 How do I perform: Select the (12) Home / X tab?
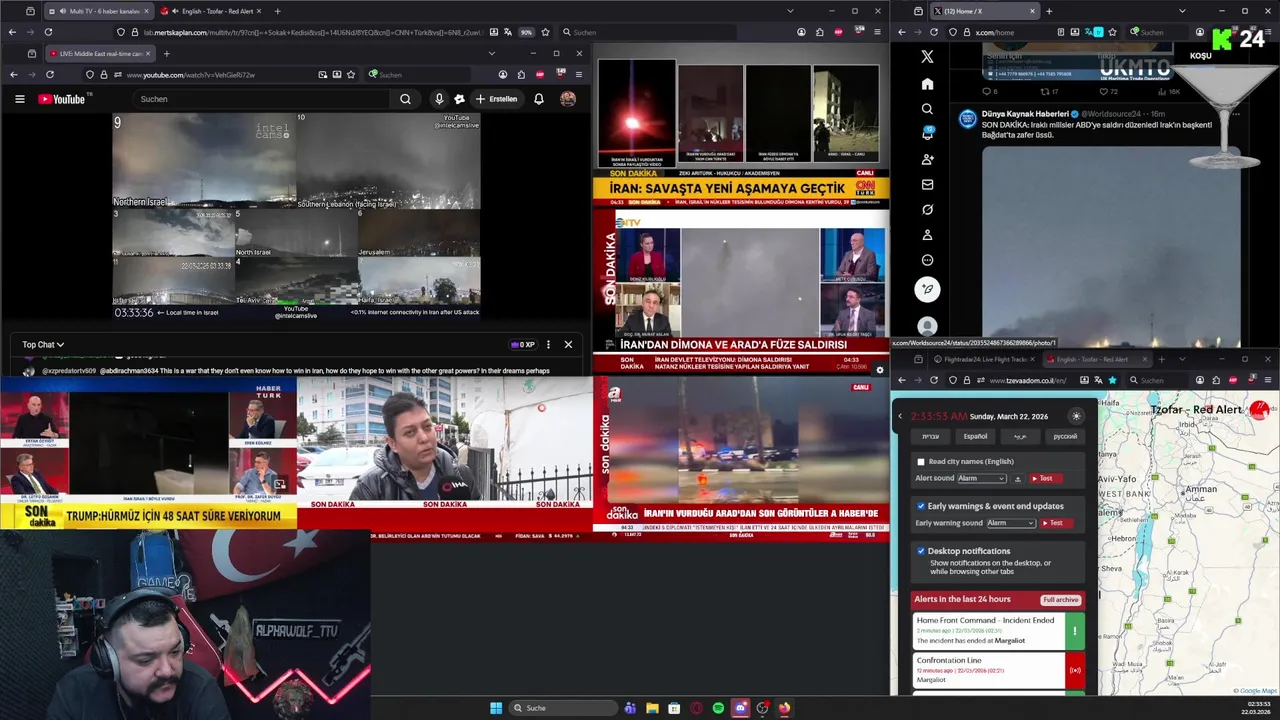click(986, 11)
